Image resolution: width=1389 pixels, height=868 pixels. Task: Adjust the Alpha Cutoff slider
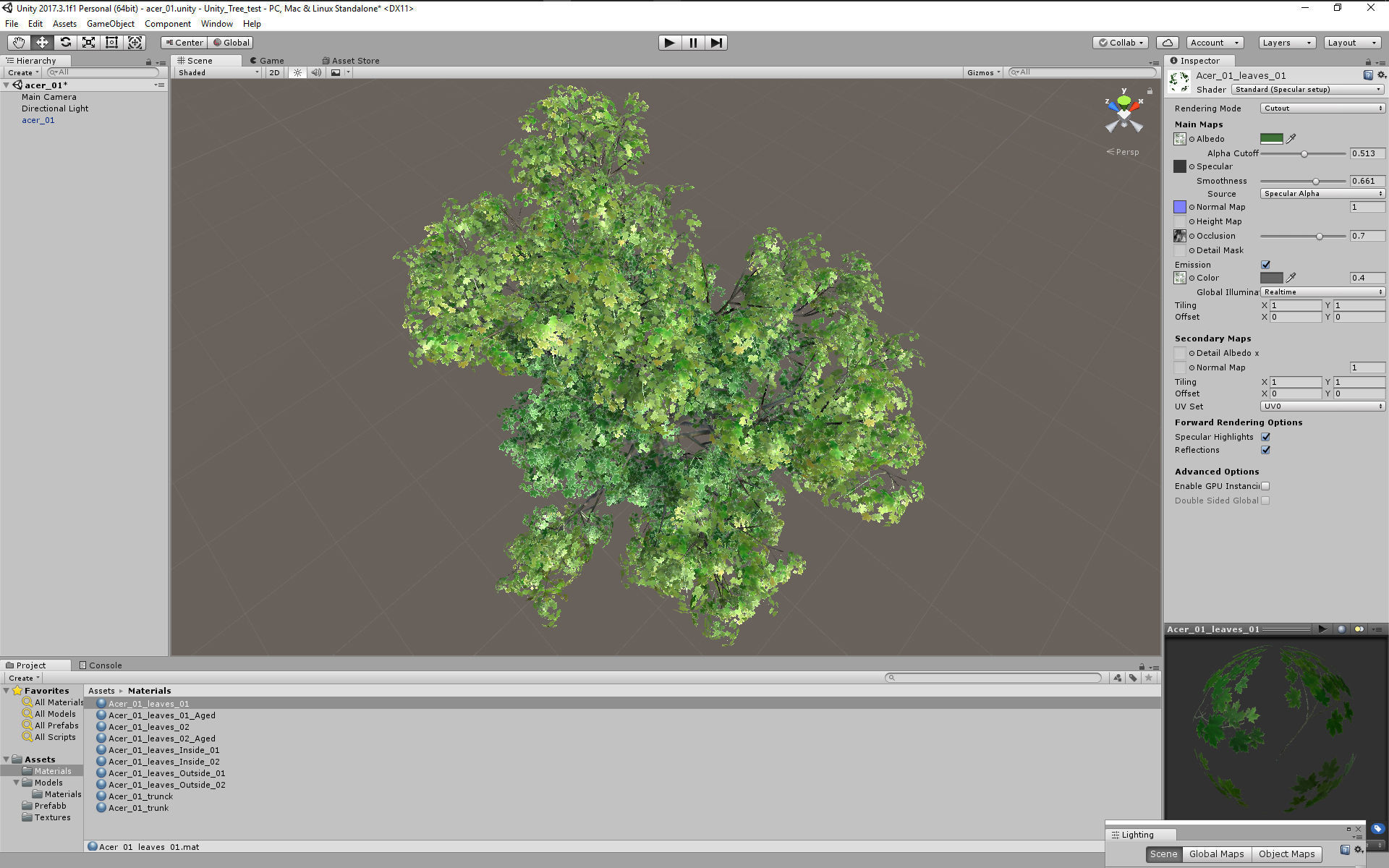[x=1303, y=153]
